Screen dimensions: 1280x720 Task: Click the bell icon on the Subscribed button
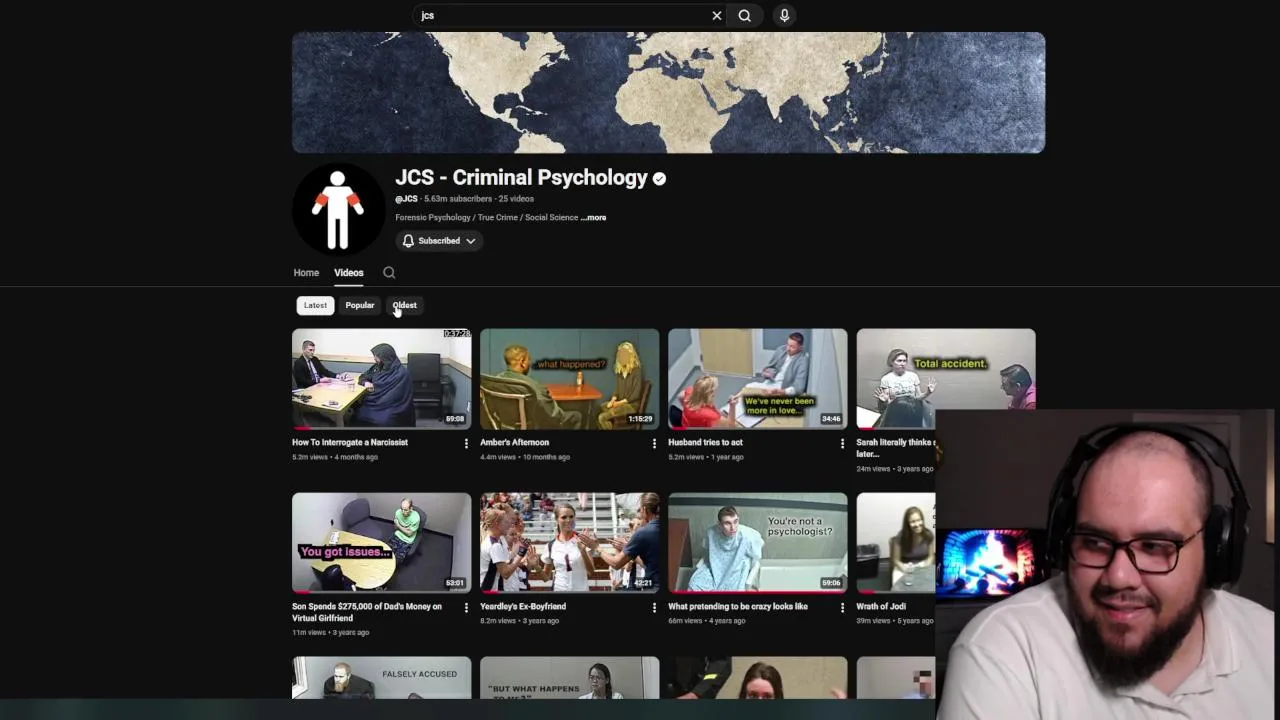tap(408, 241)
